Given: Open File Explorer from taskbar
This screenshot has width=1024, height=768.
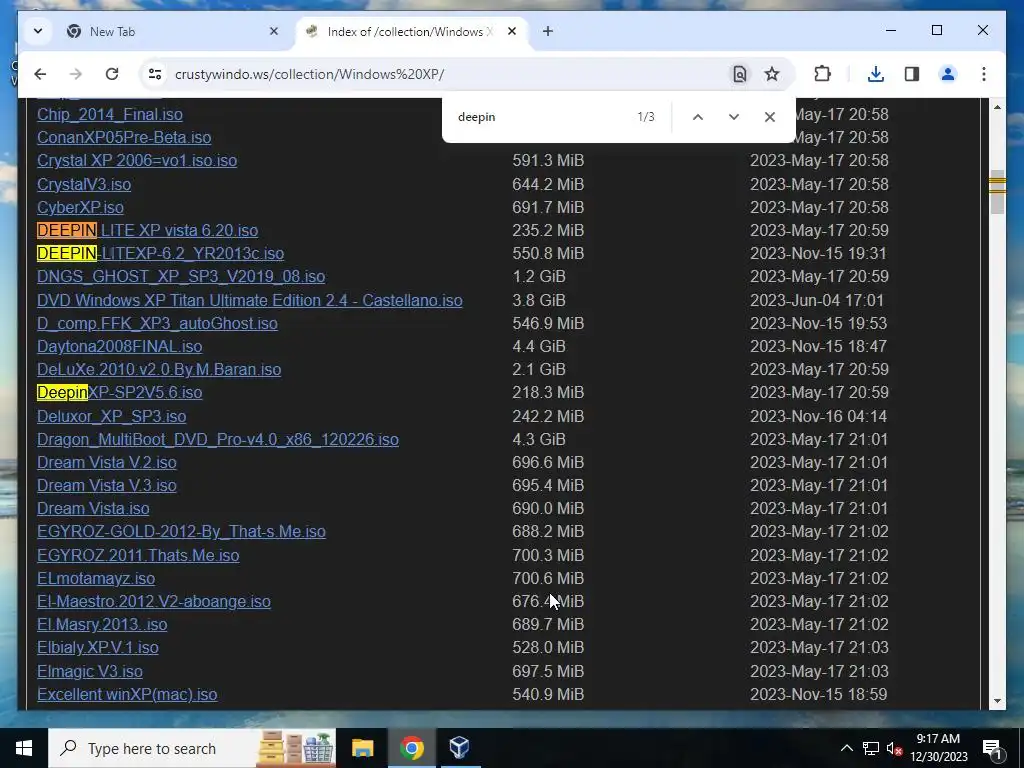Looking at the screenshot, I should point(362,748).
